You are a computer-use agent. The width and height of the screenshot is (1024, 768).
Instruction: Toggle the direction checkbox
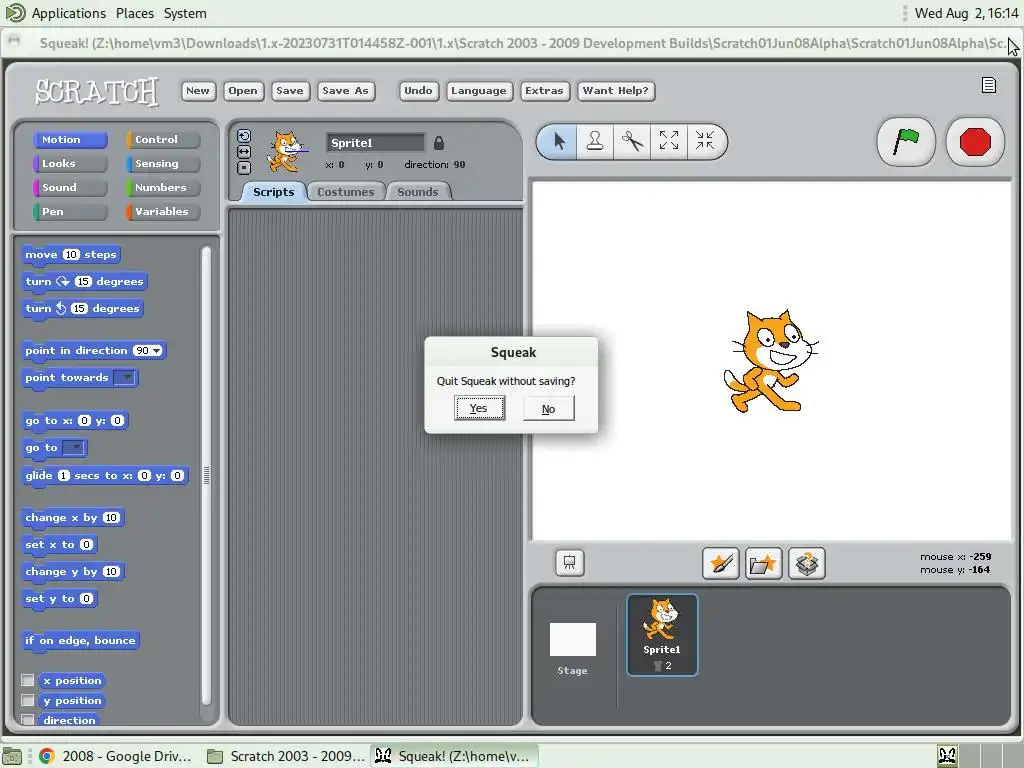(27, 720)
